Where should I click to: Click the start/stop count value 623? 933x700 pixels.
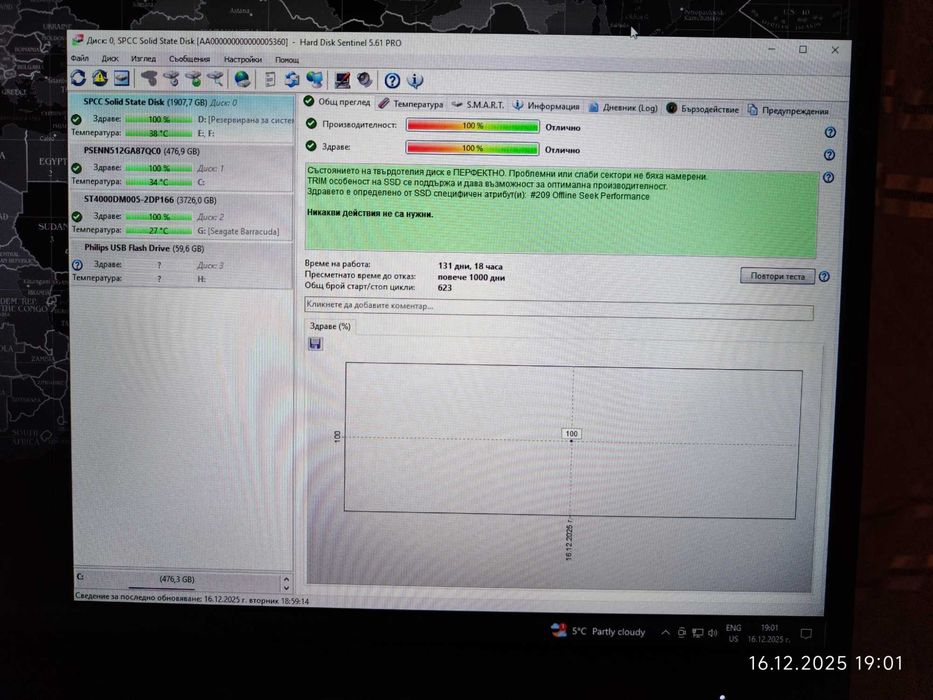click(444, 288)
